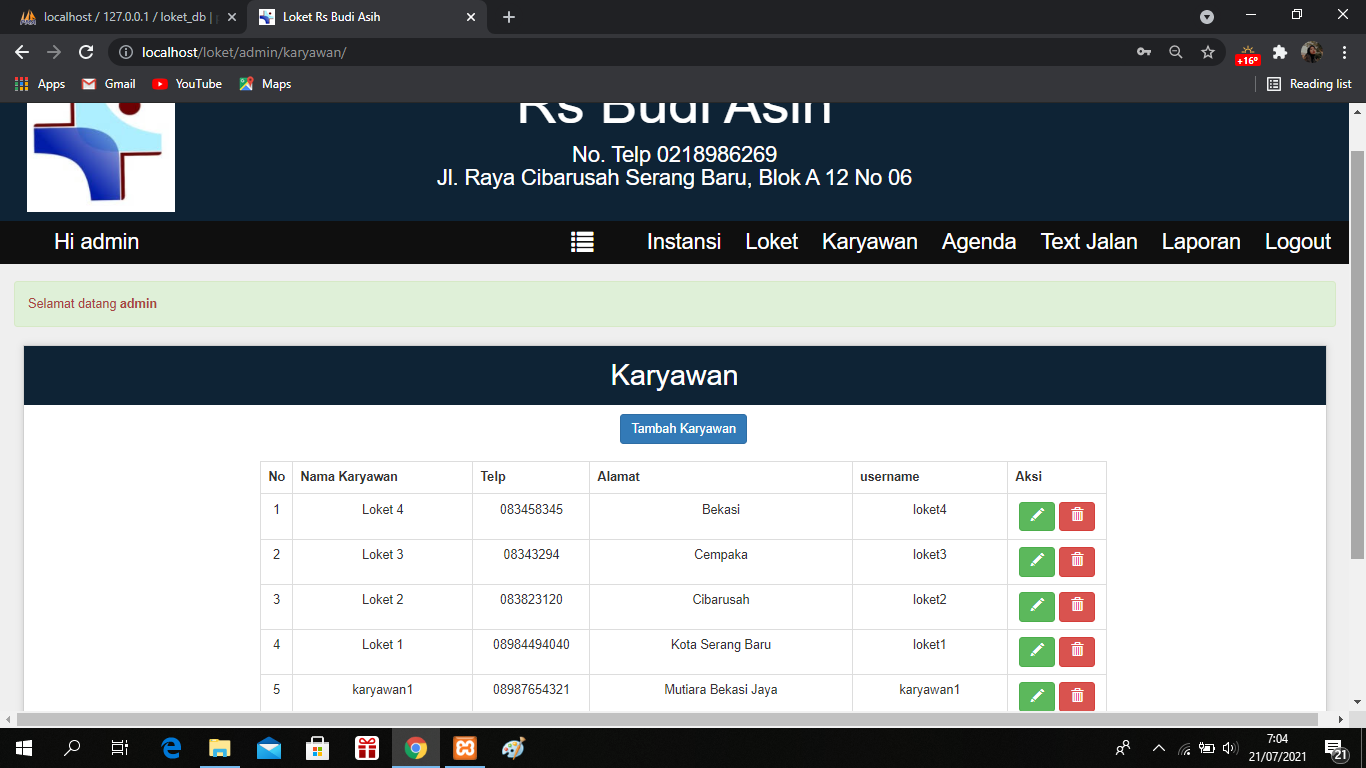Expand hidden icons chevron in system tray
Screen dimensions: 1366x768
[x=1158, y=747]
